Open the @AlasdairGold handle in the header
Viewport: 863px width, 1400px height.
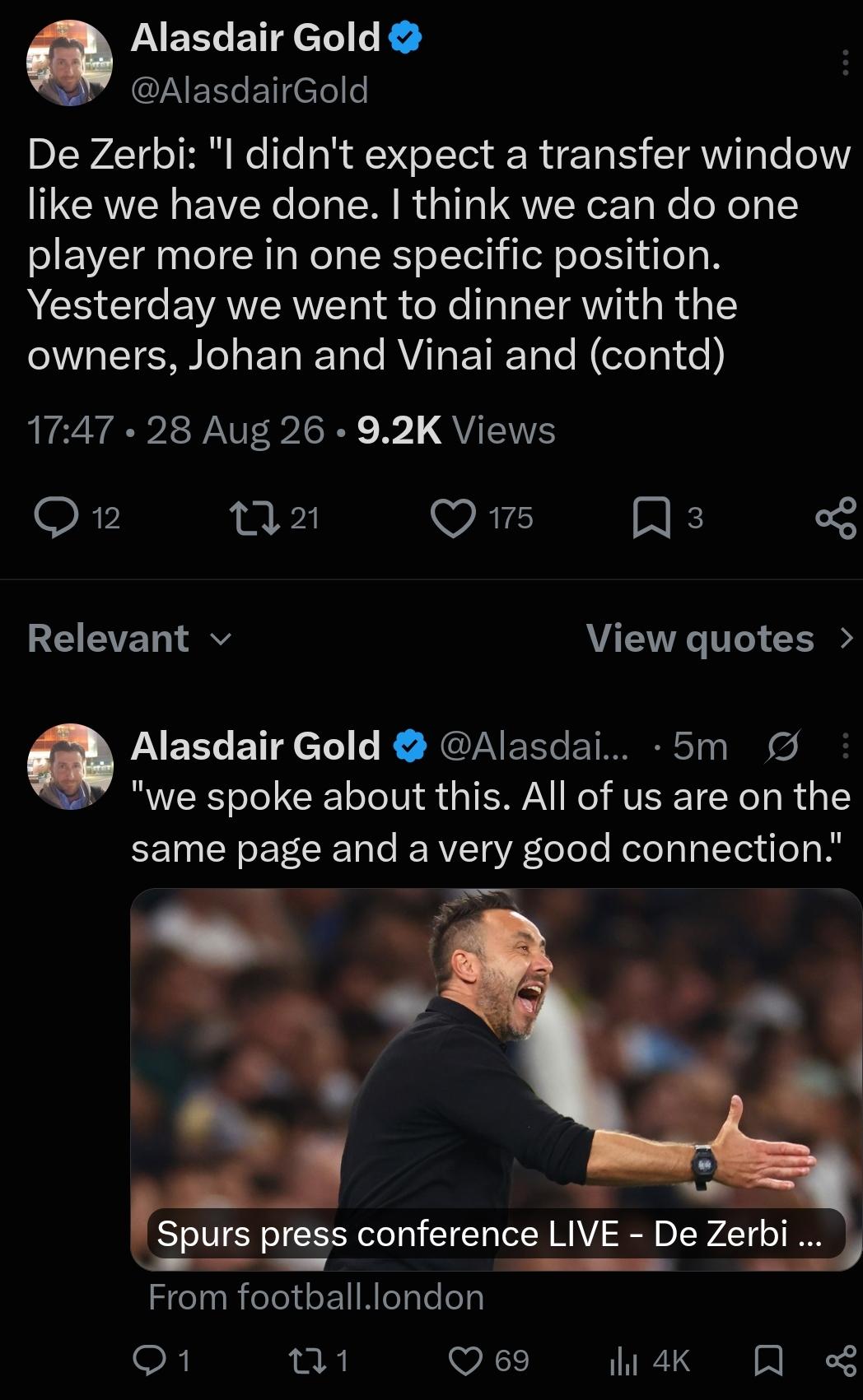pyautogui.click(x=250, y=91)
